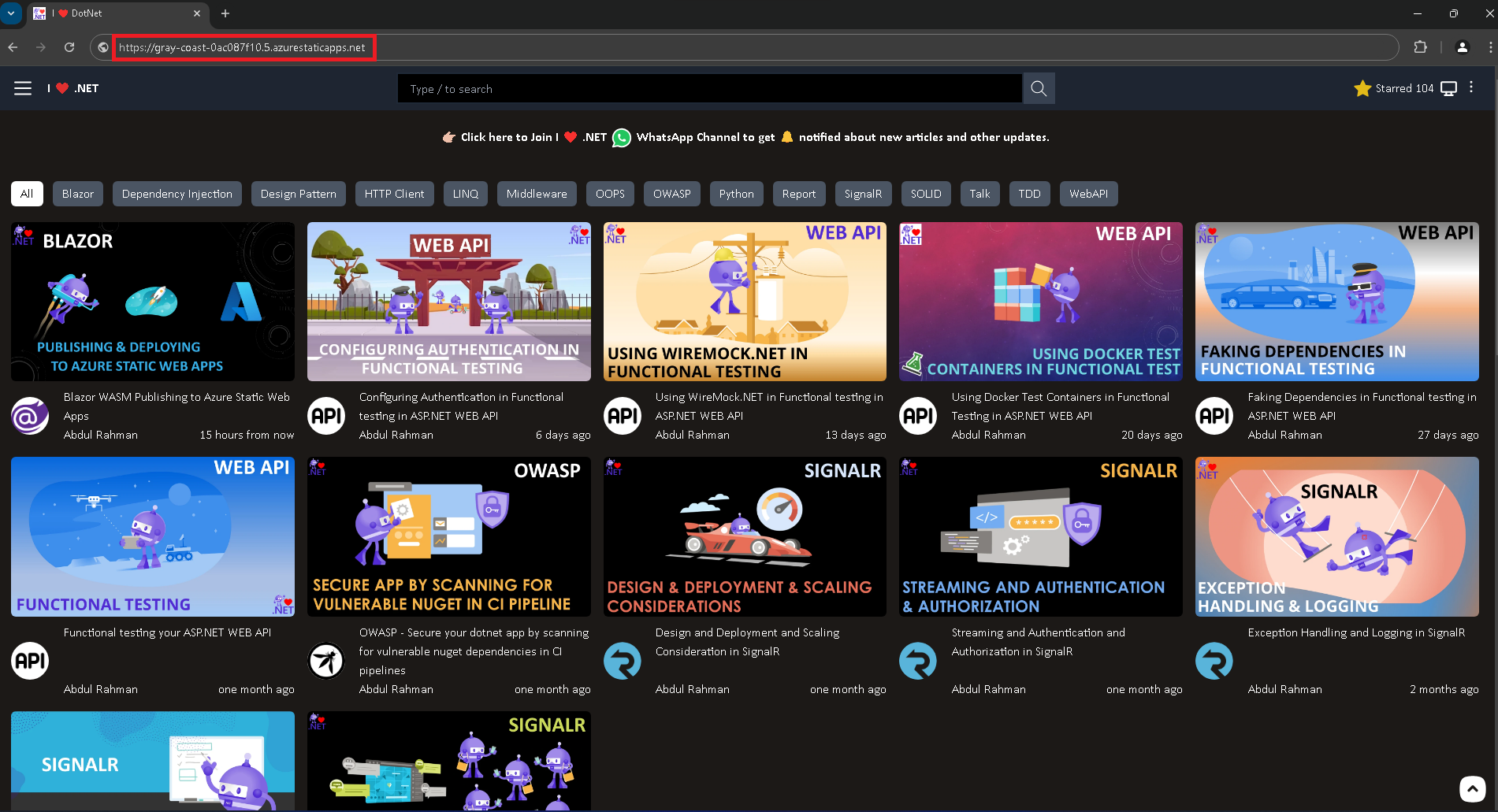This screenshot has width=1498, height=812.
Task: Open the site's three-dot options menu
Action: (1471, 87)
